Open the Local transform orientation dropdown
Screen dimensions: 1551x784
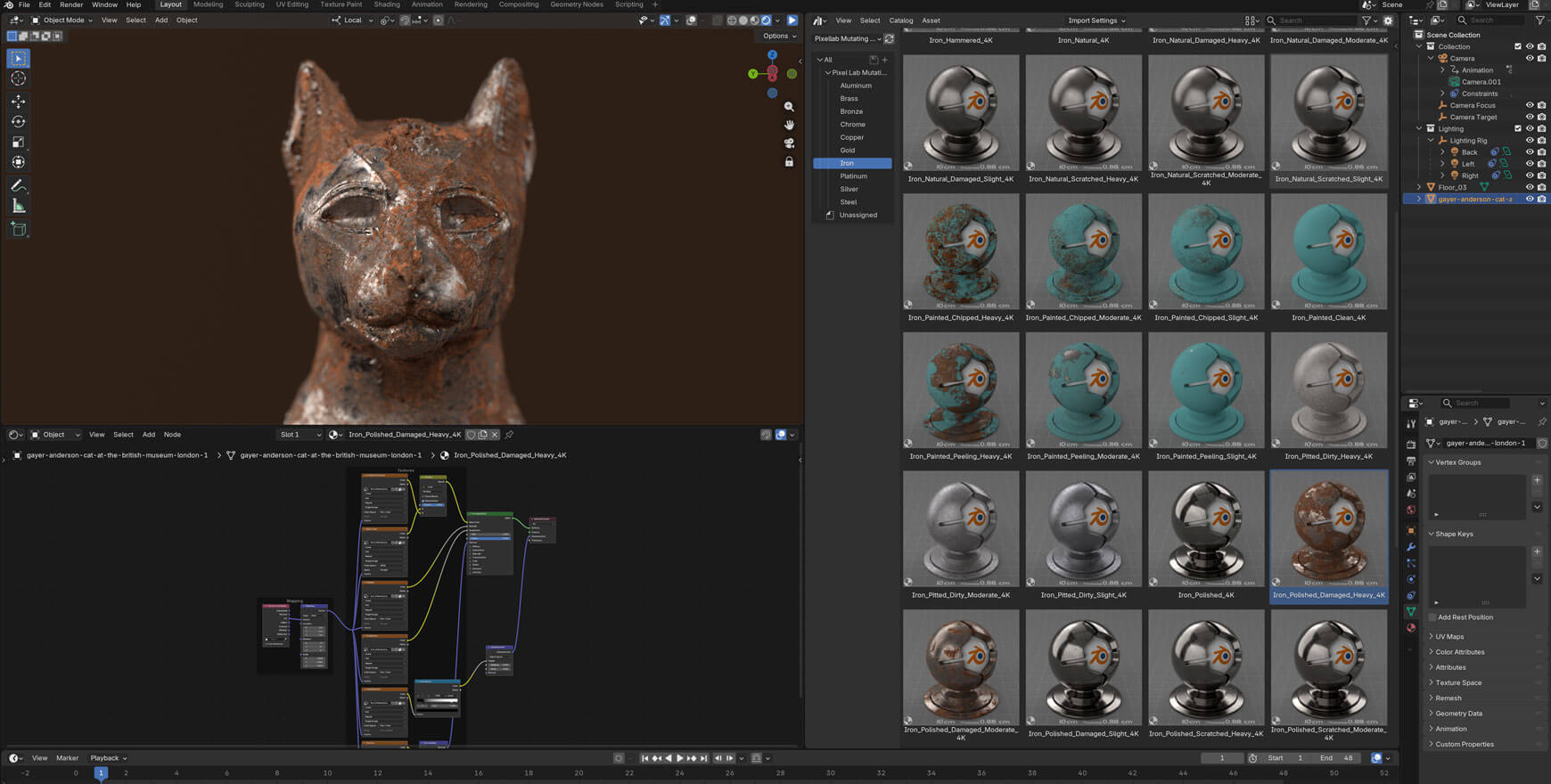tap(353, 20)
